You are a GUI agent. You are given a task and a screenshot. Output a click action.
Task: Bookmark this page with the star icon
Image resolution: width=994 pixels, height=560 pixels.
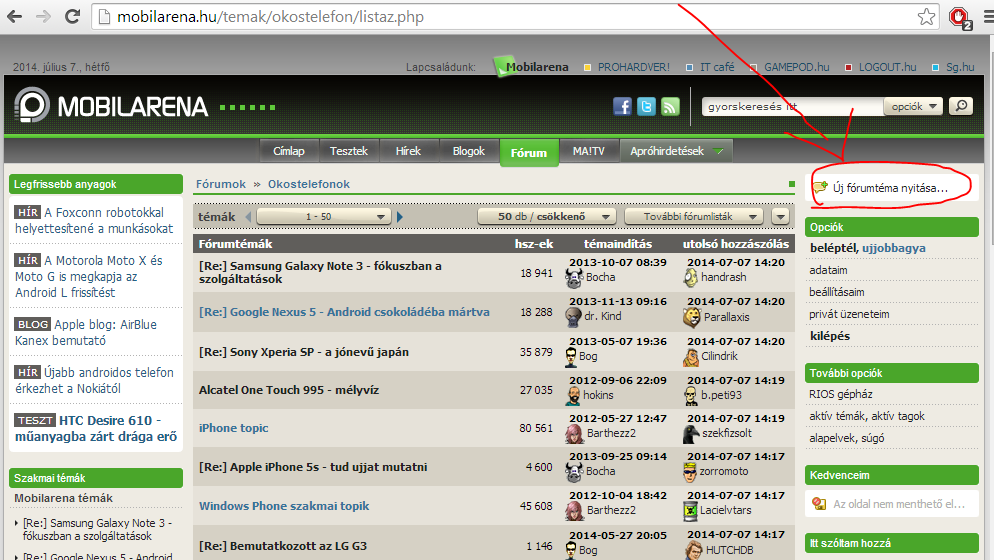(x=926, y=17)
